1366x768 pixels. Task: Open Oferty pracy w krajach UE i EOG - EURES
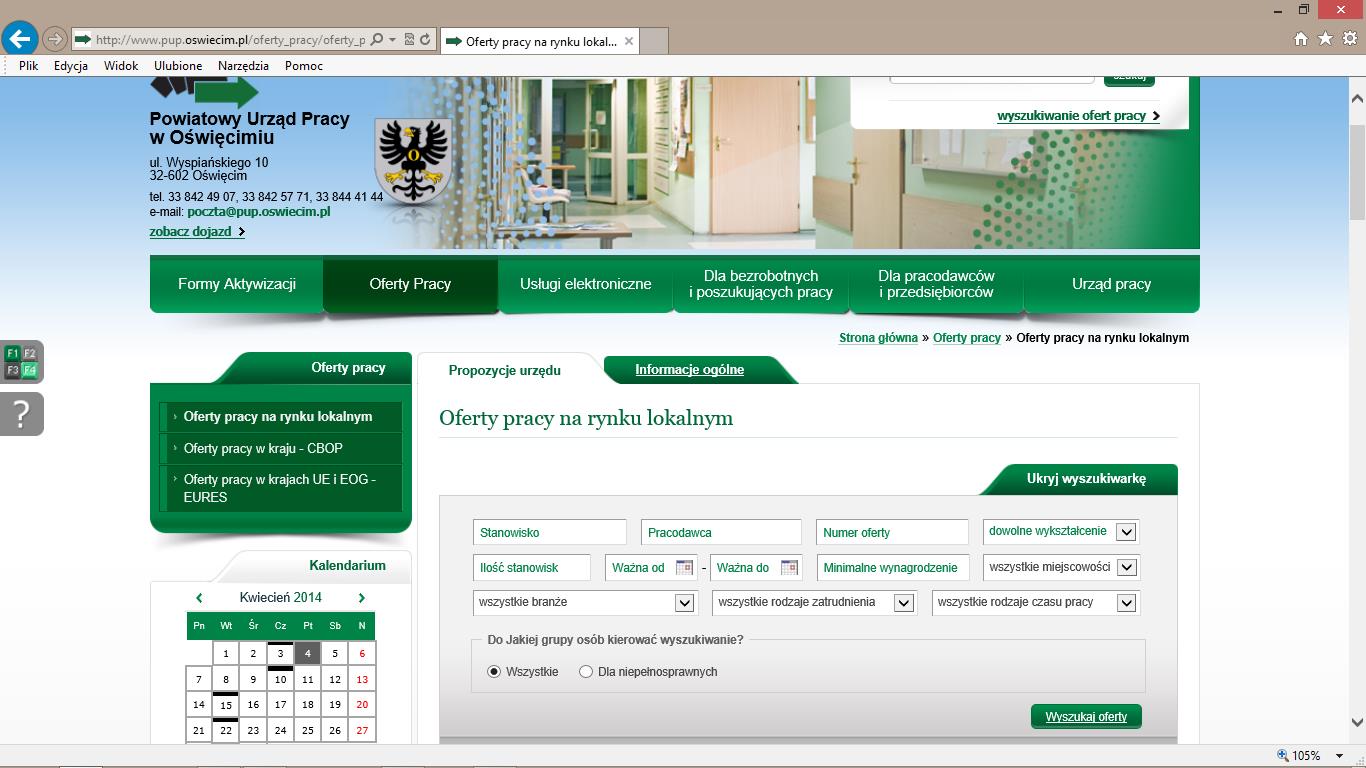[x=281, y=488]
